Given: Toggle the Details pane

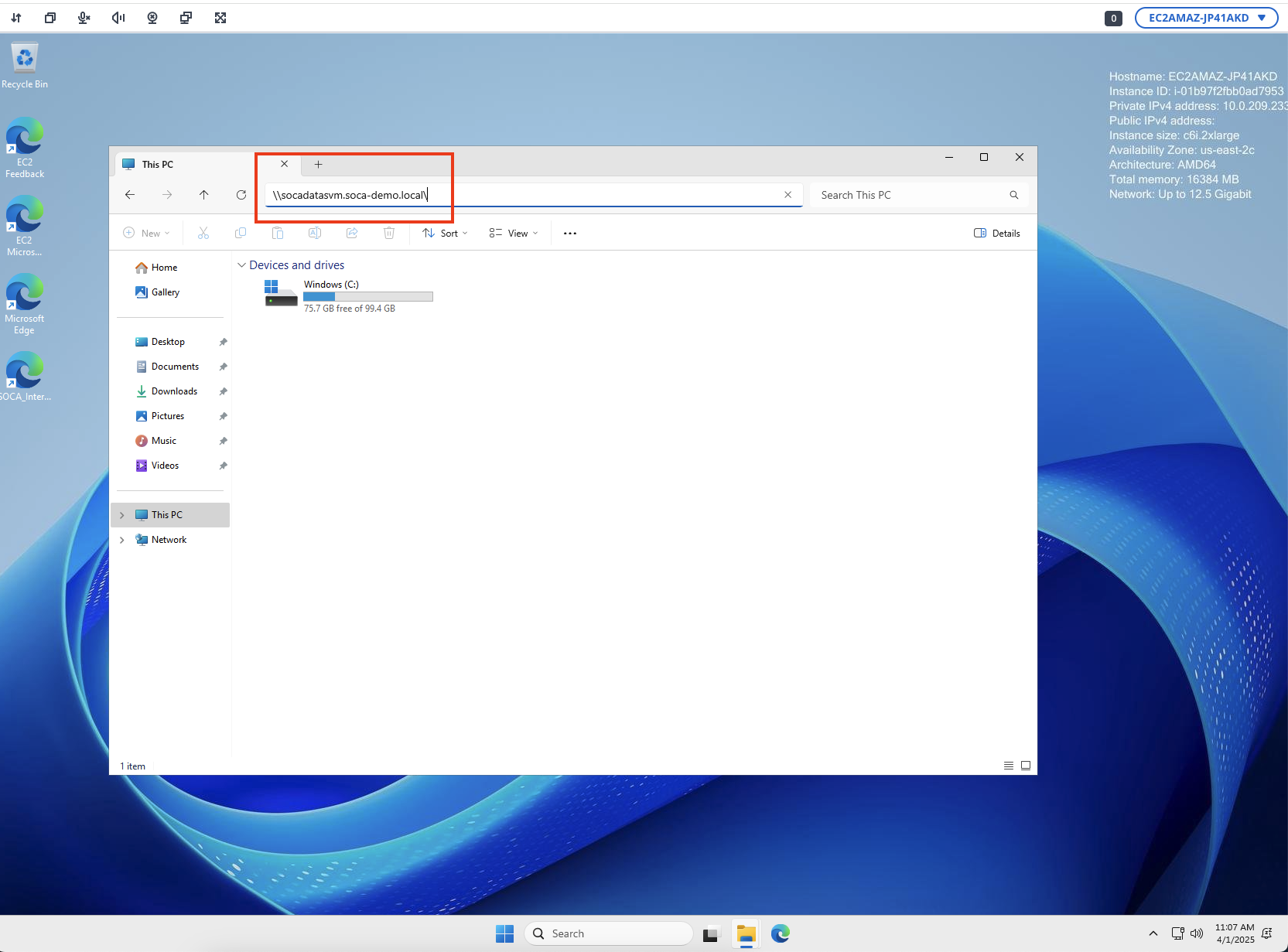Looking at the screenshot, I should 996,234.
